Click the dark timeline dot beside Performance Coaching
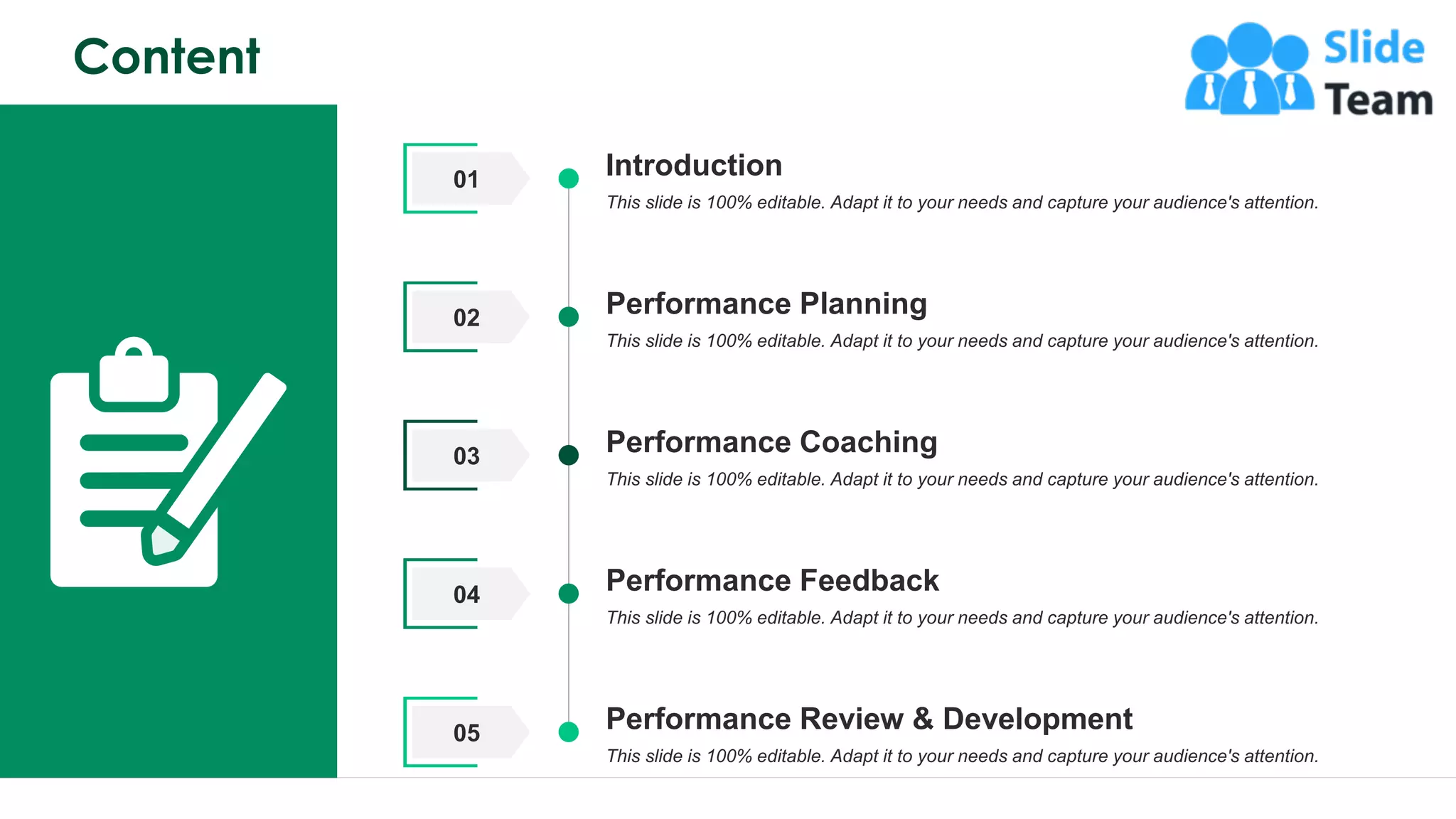 click(569, 455)
